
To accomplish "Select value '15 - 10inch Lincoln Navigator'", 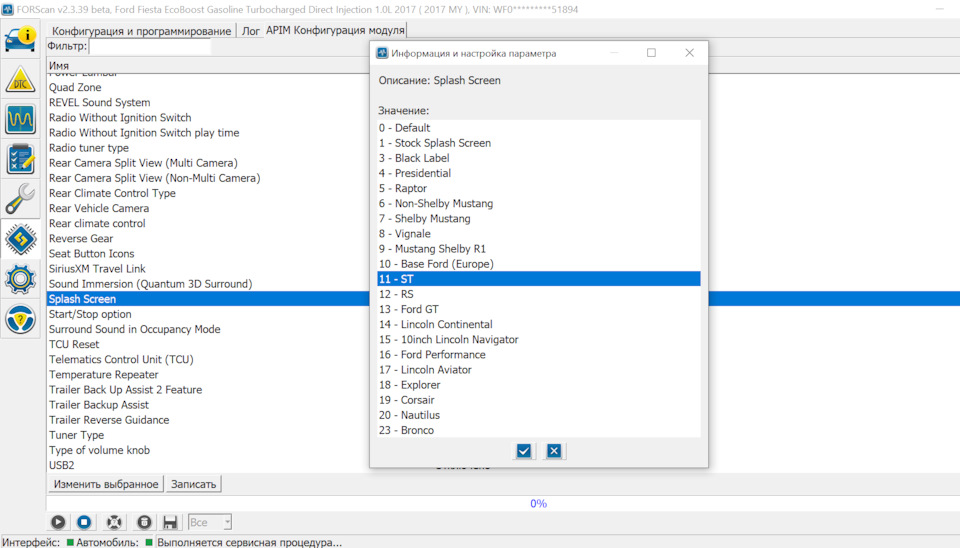I will (x=539, y=339).
